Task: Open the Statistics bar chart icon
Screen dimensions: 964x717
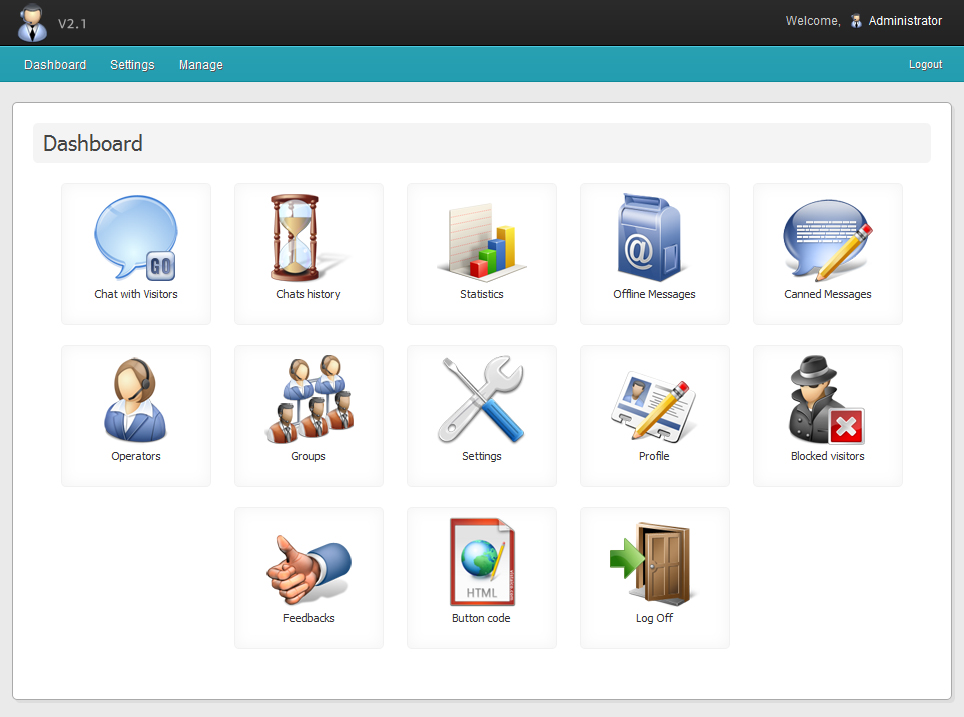Action: coord(482,242)
